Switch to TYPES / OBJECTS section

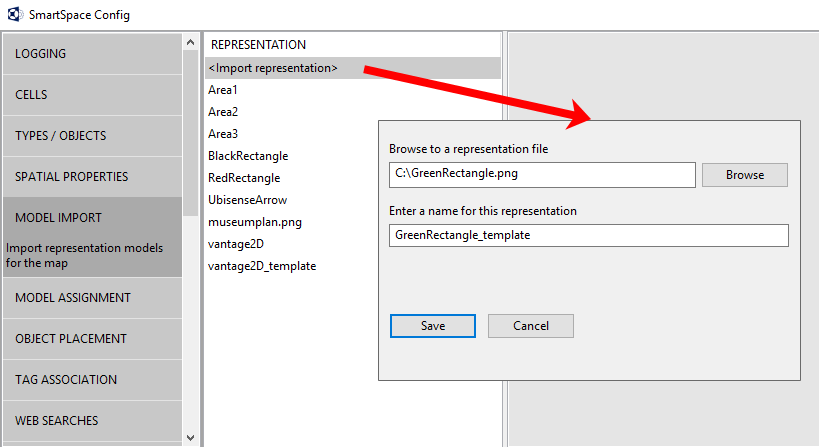pyautogui.click(x=92, y=136)
